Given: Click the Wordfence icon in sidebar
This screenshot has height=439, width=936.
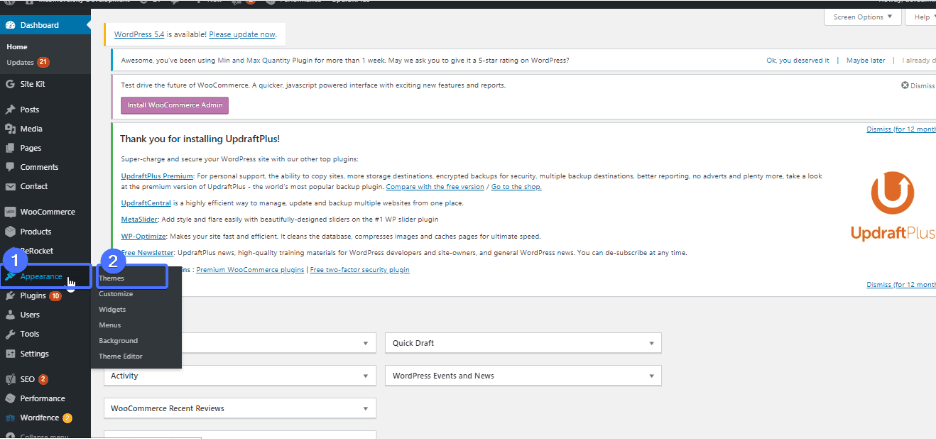Looking at the screenshot, I should click(10, 418).
